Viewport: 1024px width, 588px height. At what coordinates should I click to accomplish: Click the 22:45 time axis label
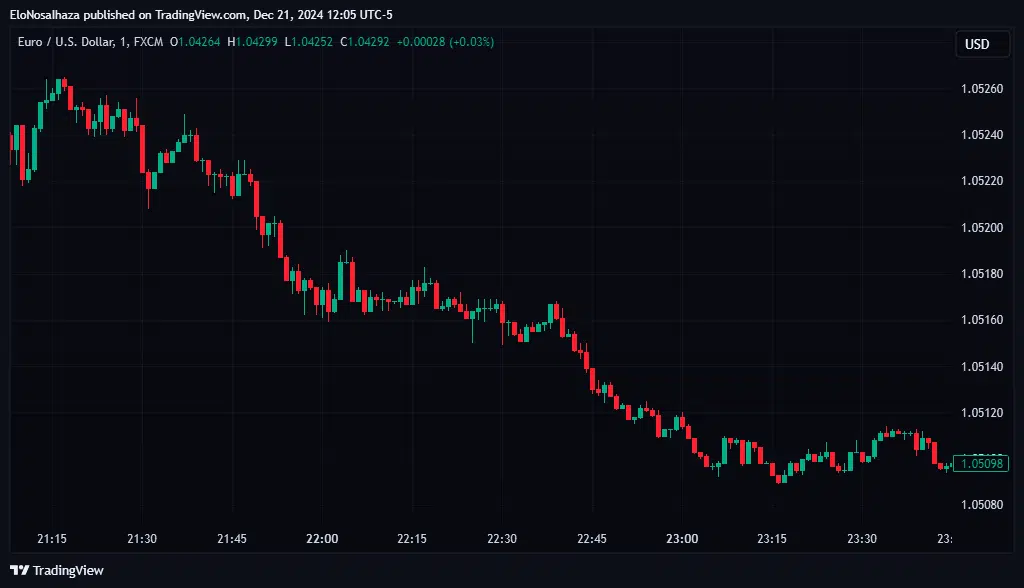tap(592, 539)
